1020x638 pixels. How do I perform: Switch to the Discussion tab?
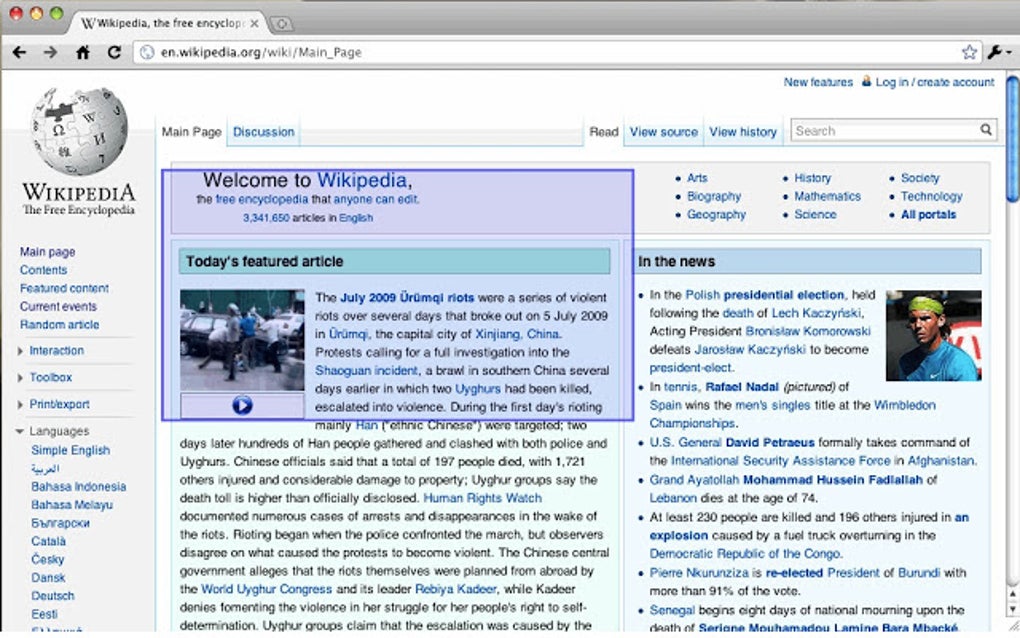tap(263, 131)
